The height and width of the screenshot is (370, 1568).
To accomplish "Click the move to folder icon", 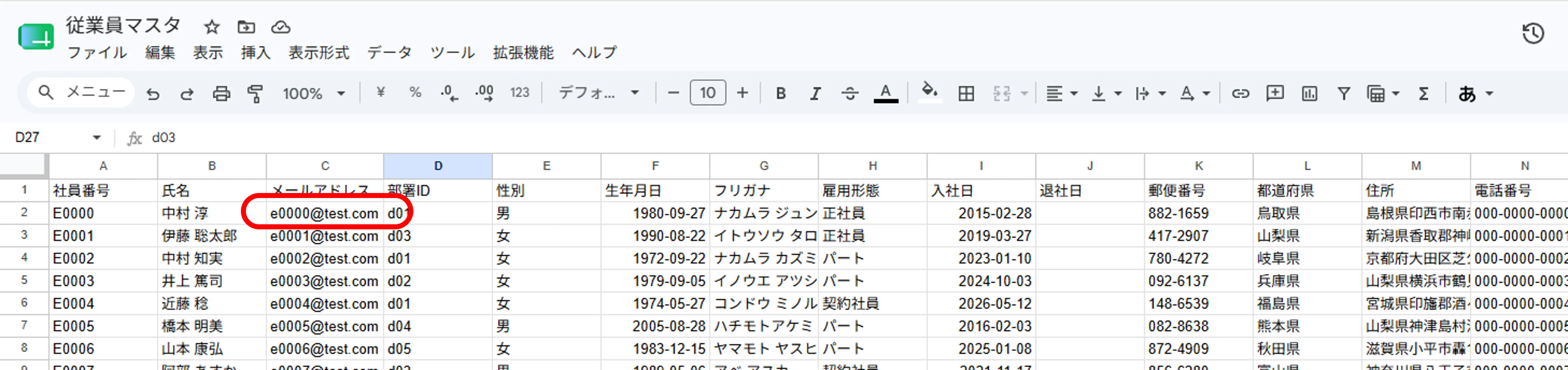I will (x=246, y=27).
